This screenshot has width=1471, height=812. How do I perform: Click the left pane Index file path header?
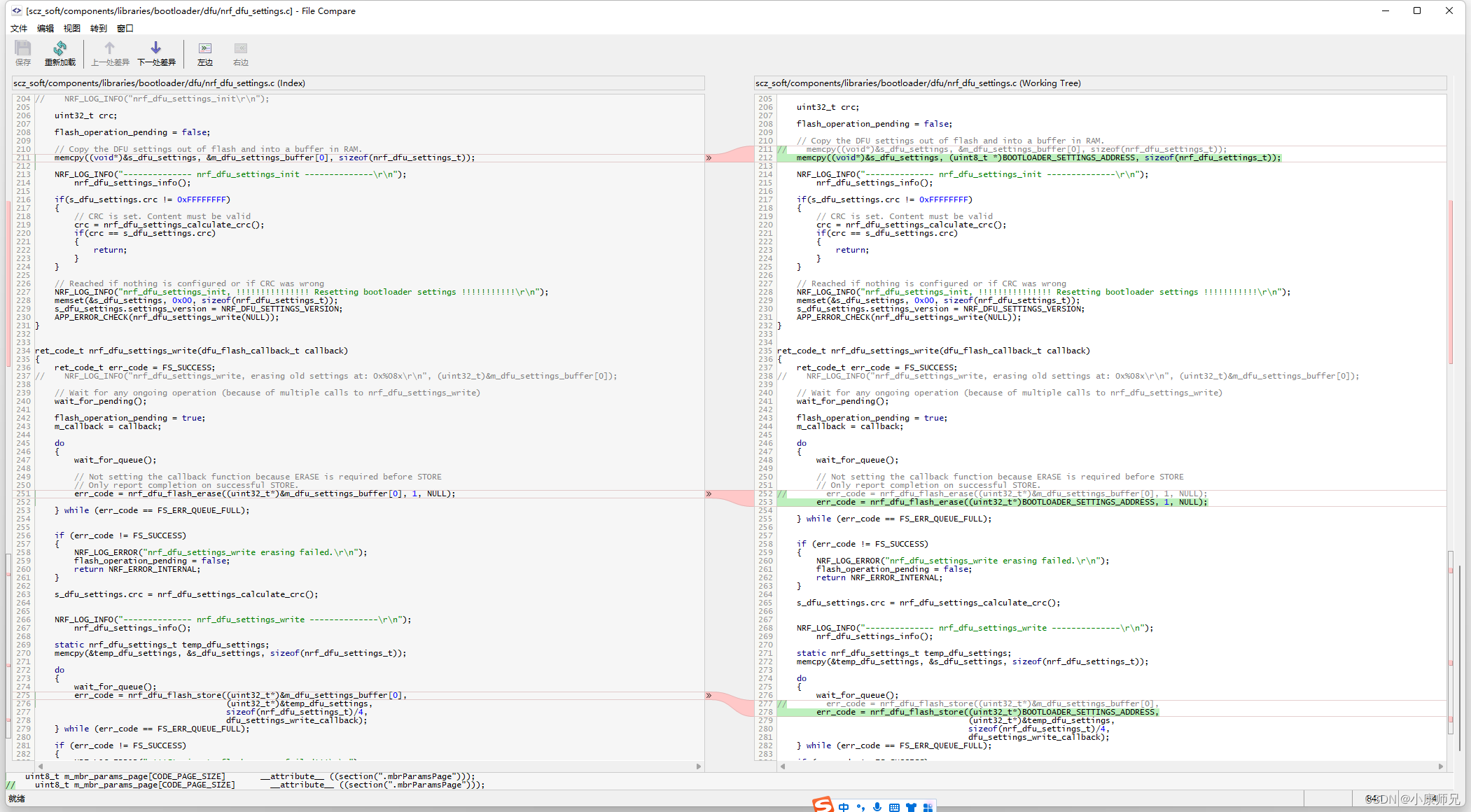tap(160, 83)
